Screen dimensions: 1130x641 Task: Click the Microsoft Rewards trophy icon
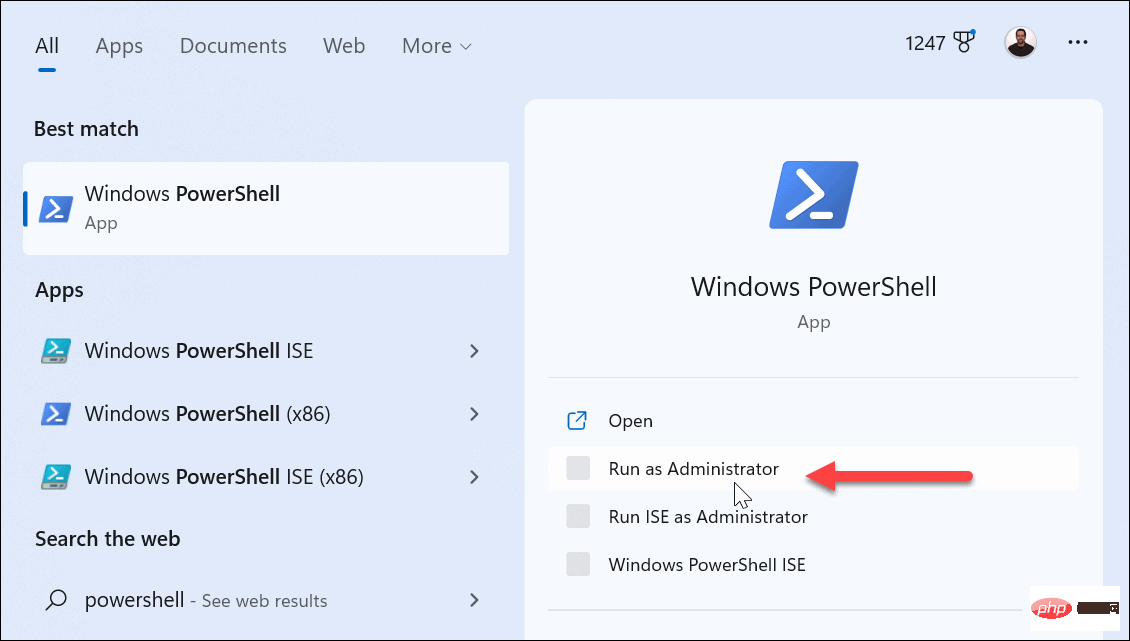963,41
